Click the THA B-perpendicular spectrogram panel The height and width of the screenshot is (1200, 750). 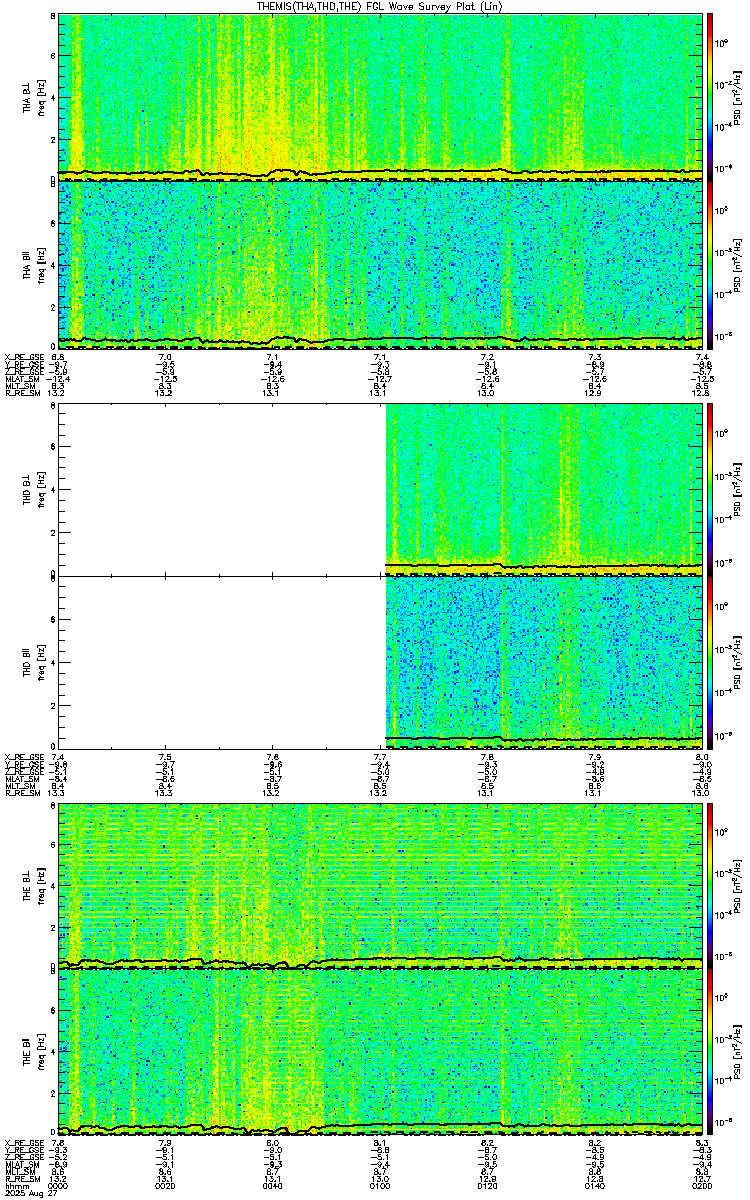pyautogui.click(x=380, y=96)
